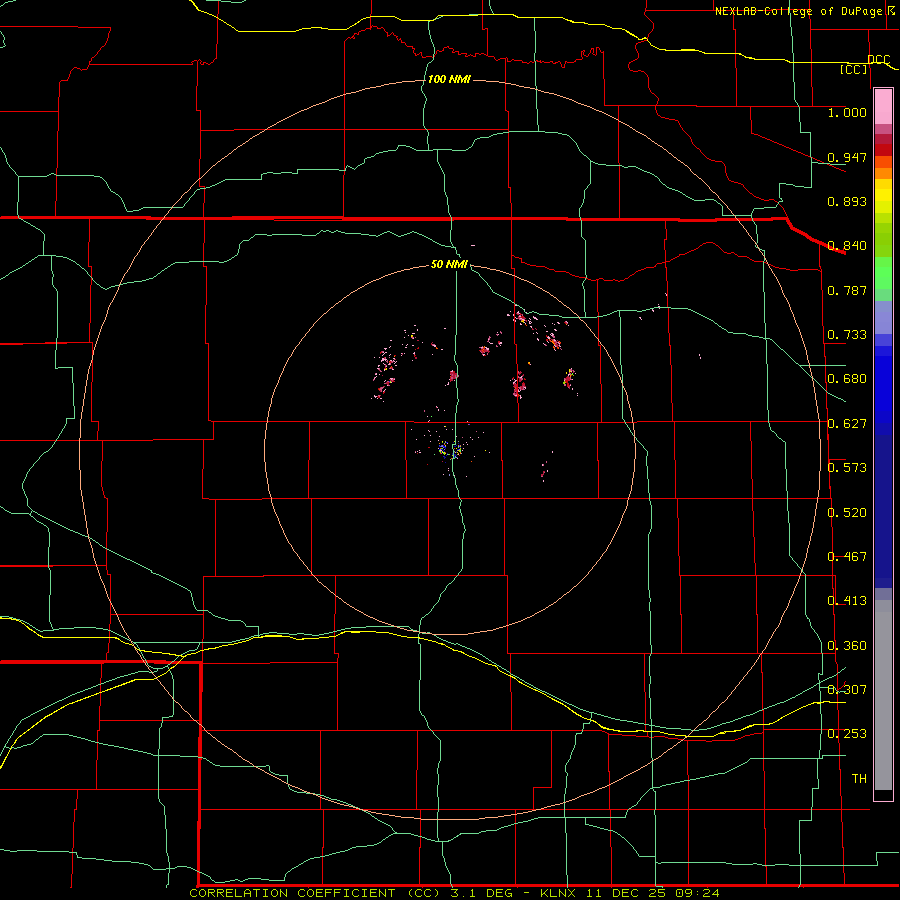The image size is (900, 900).
Task: Click the 1.000 color scale value
Action: click(847, 112)
